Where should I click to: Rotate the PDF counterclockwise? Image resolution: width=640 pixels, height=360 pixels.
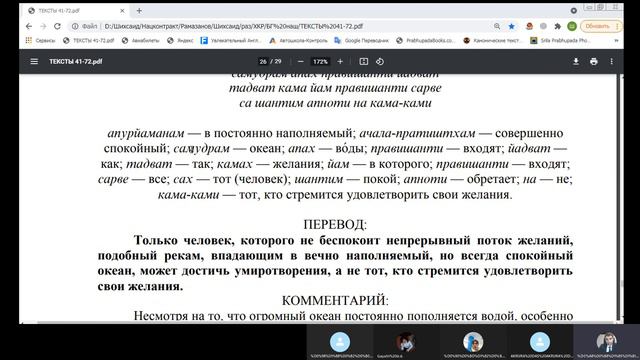pos(380,62)
